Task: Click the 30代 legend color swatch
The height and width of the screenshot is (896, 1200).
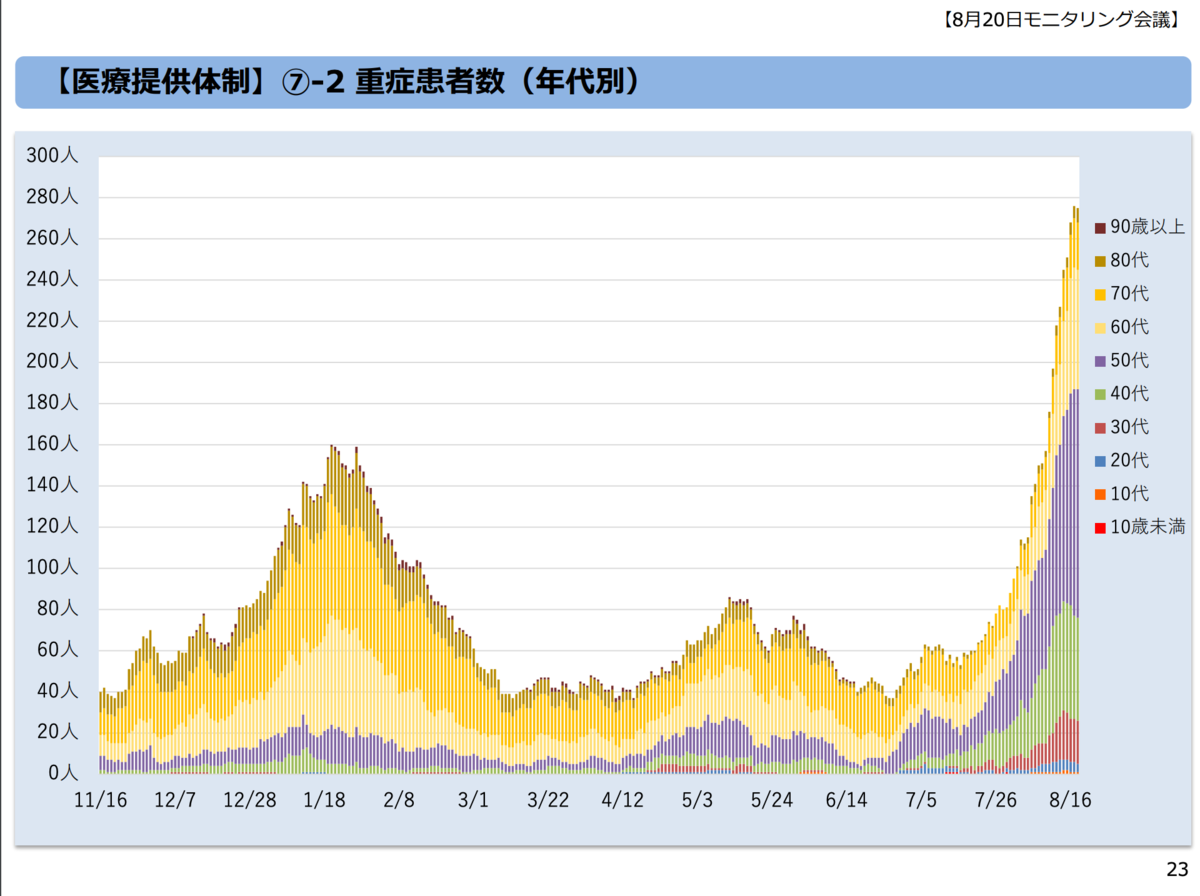Action: [x=1100, y=428]
